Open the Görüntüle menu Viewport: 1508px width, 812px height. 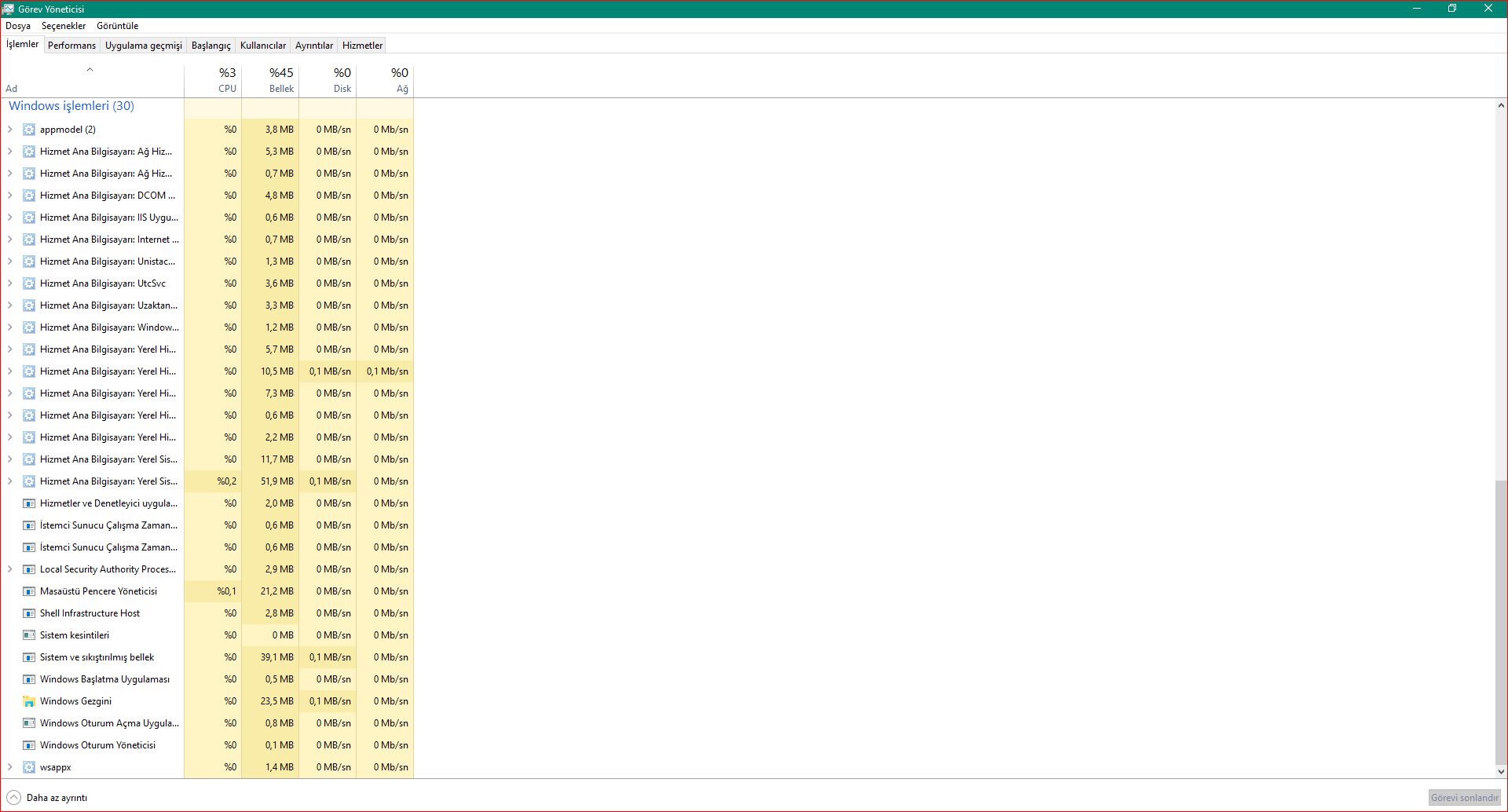[x=117, y=26]
